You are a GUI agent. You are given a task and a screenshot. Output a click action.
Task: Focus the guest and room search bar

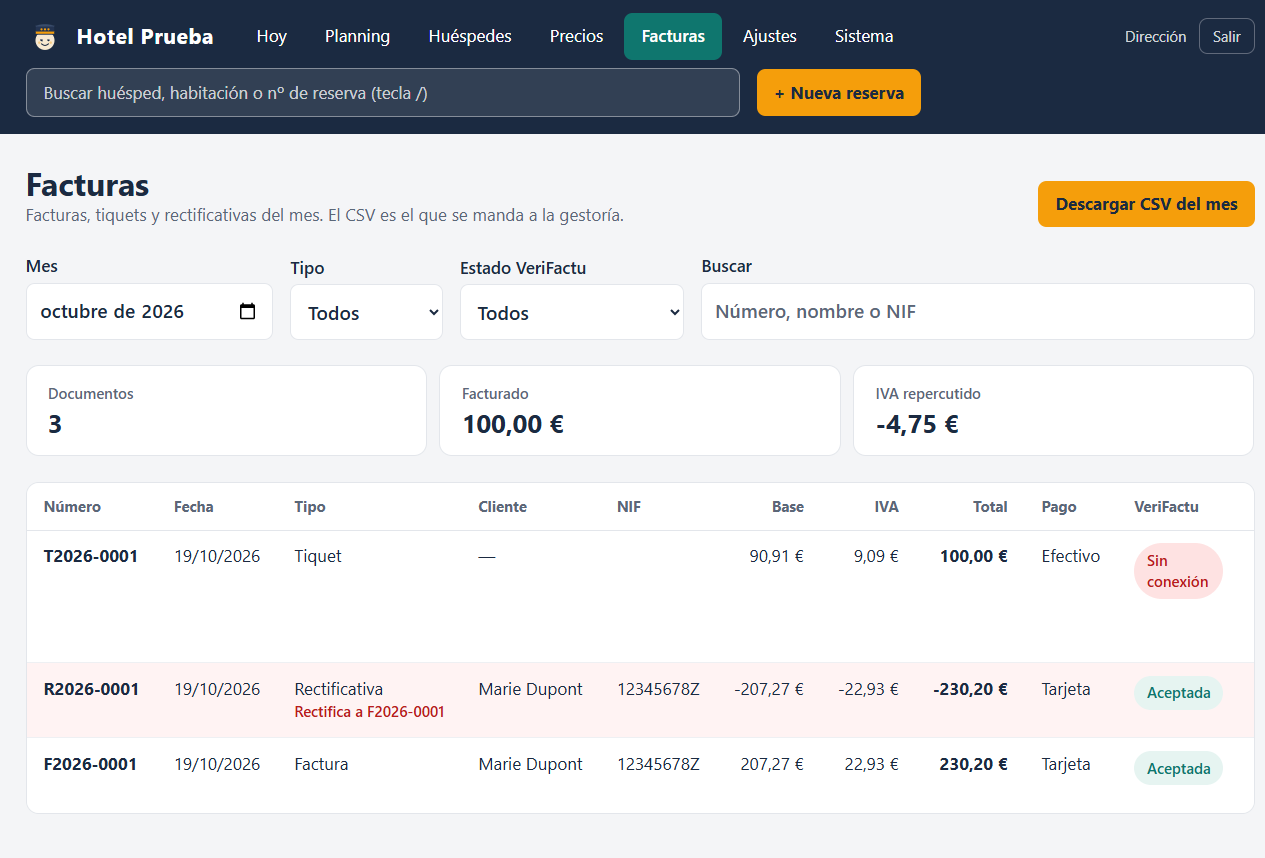[x=383, y=93]
